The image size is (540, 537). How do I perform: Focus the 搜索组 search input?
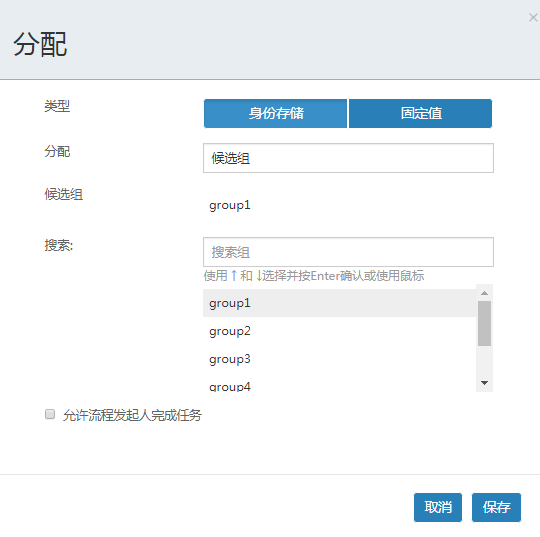coord(348,252)
